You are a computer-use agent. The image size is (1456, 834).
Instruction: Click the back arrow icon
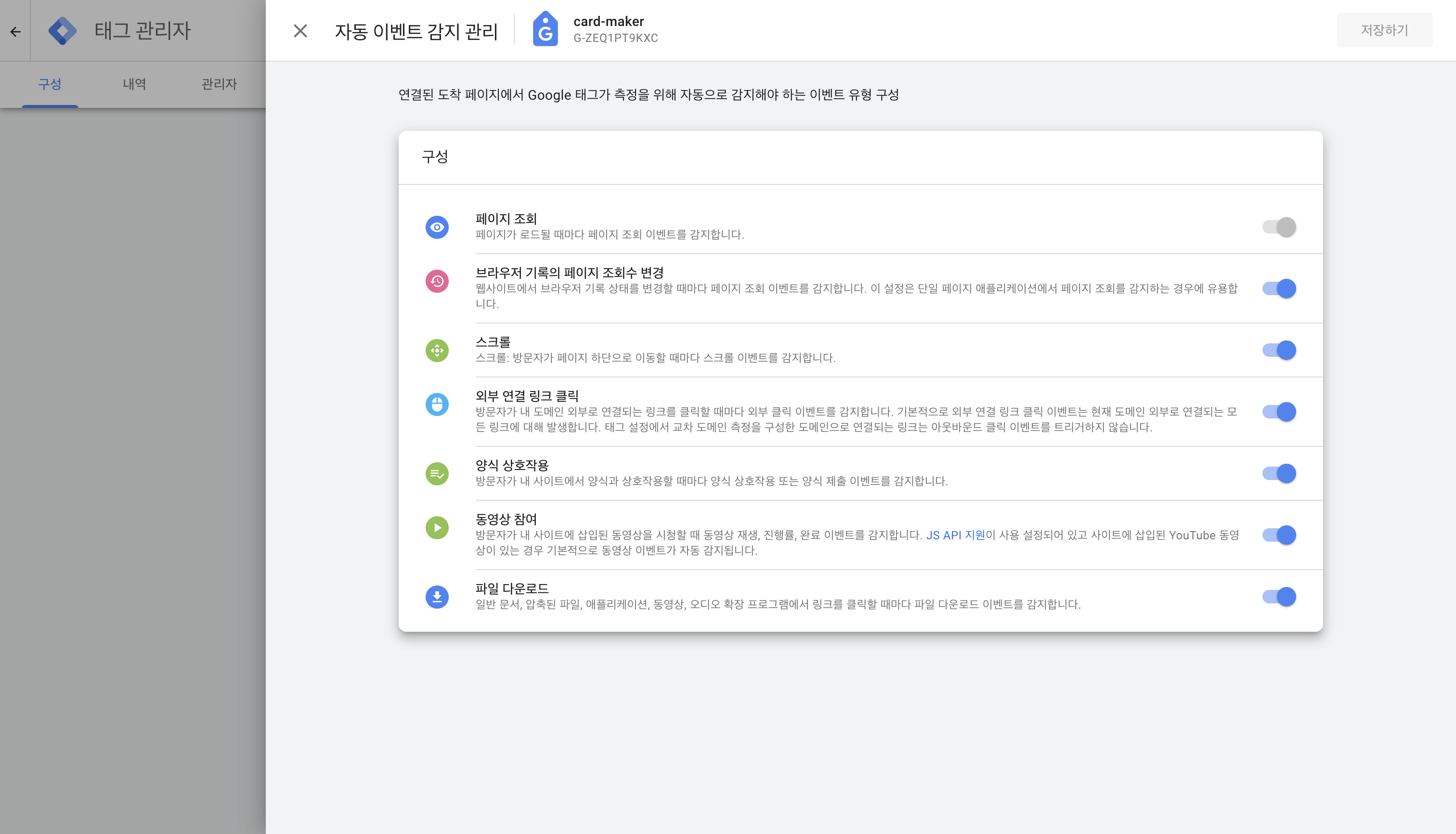coord(15,31)
